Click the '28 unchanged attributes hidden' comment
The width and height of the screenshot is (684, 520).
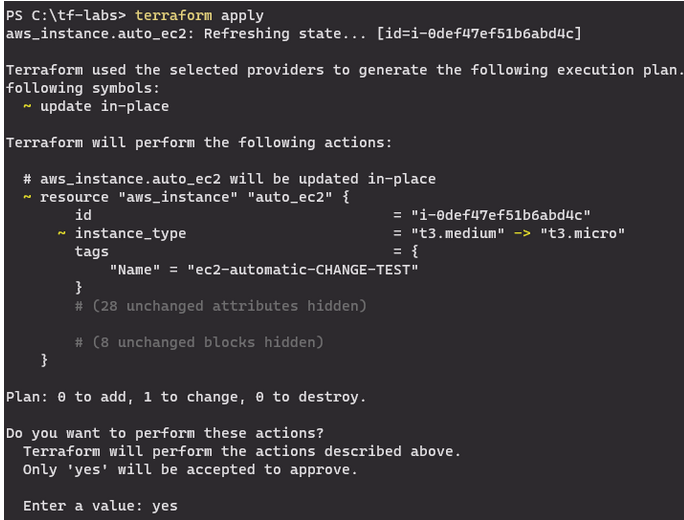coord(221,306)
